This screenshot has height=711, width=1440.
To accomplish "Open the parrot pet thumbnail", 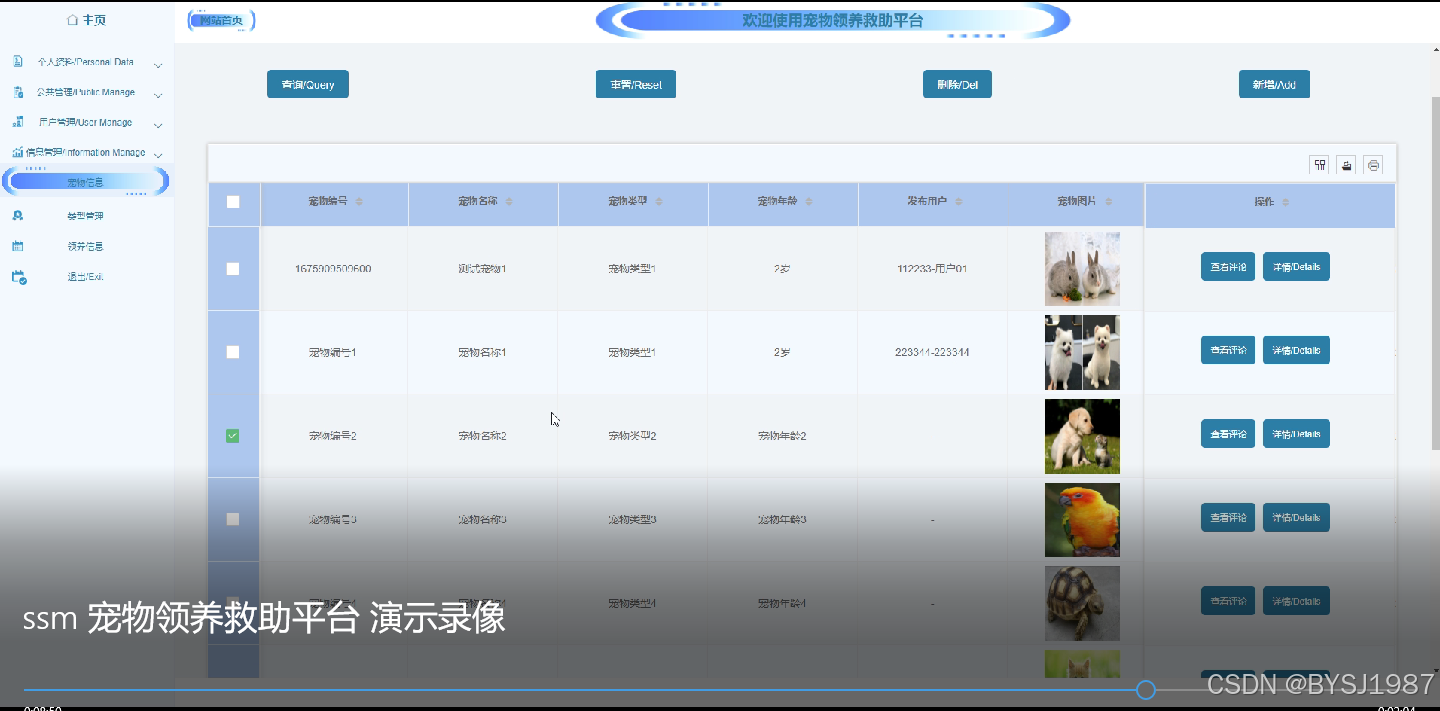I will coord(1082,520).
